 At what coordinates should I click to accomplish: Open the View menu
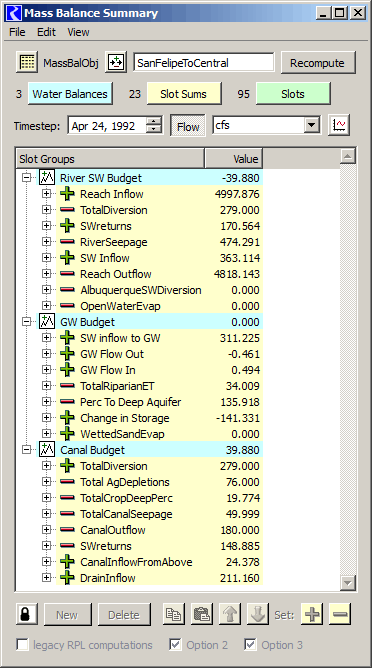[x=78, y=32]
